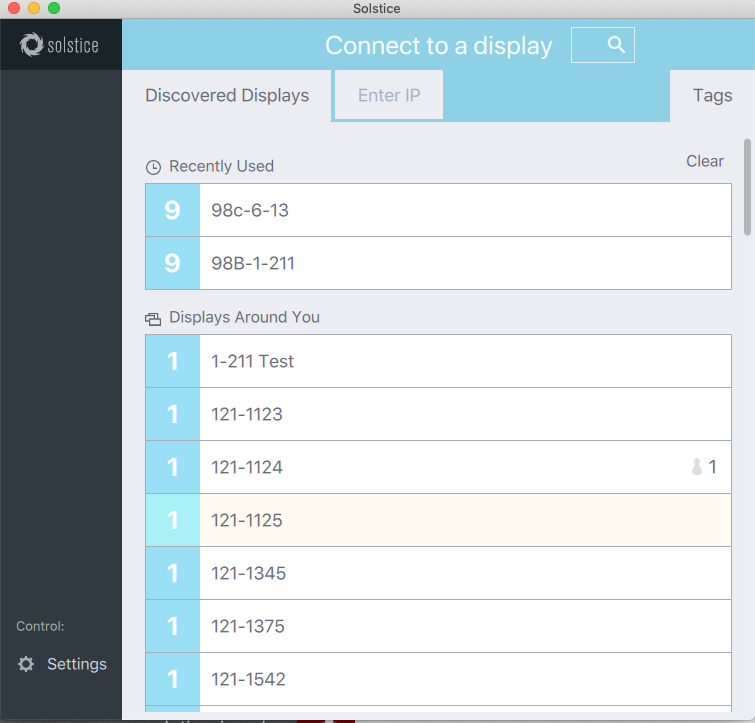The height and width of the screenshot is (723, 755).
Task: Open the Settings label in sidebar
Action: [77, 664]
